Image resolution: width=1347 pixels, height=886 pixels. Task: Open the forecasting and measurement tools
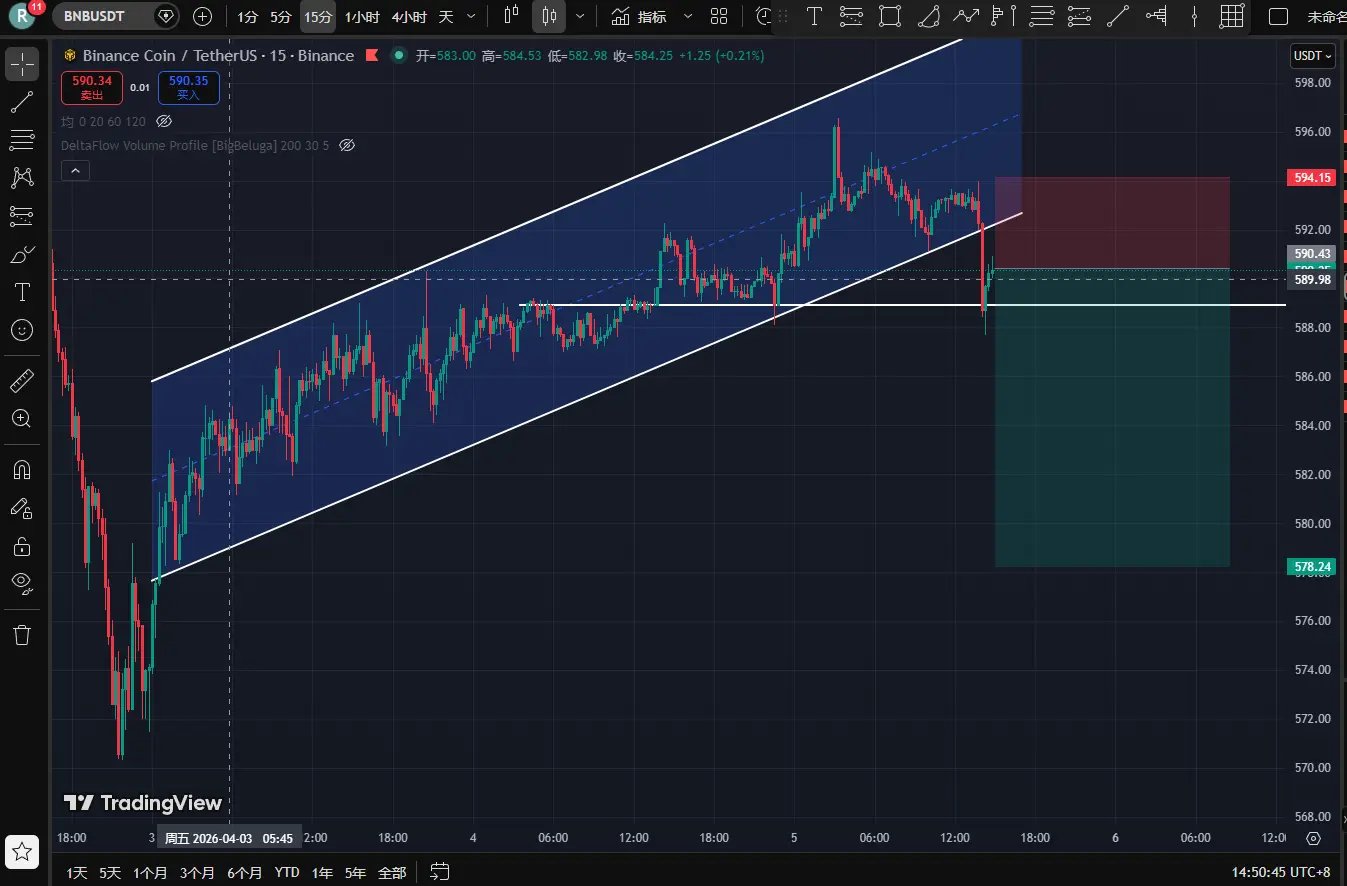click(22, 215)
